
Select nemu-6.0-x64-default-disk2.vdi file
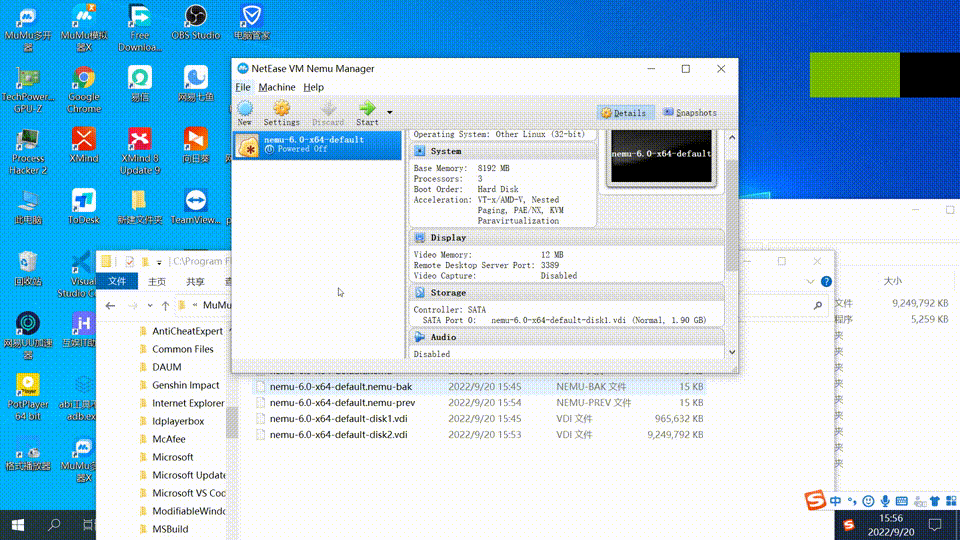(x=479, y=435)
